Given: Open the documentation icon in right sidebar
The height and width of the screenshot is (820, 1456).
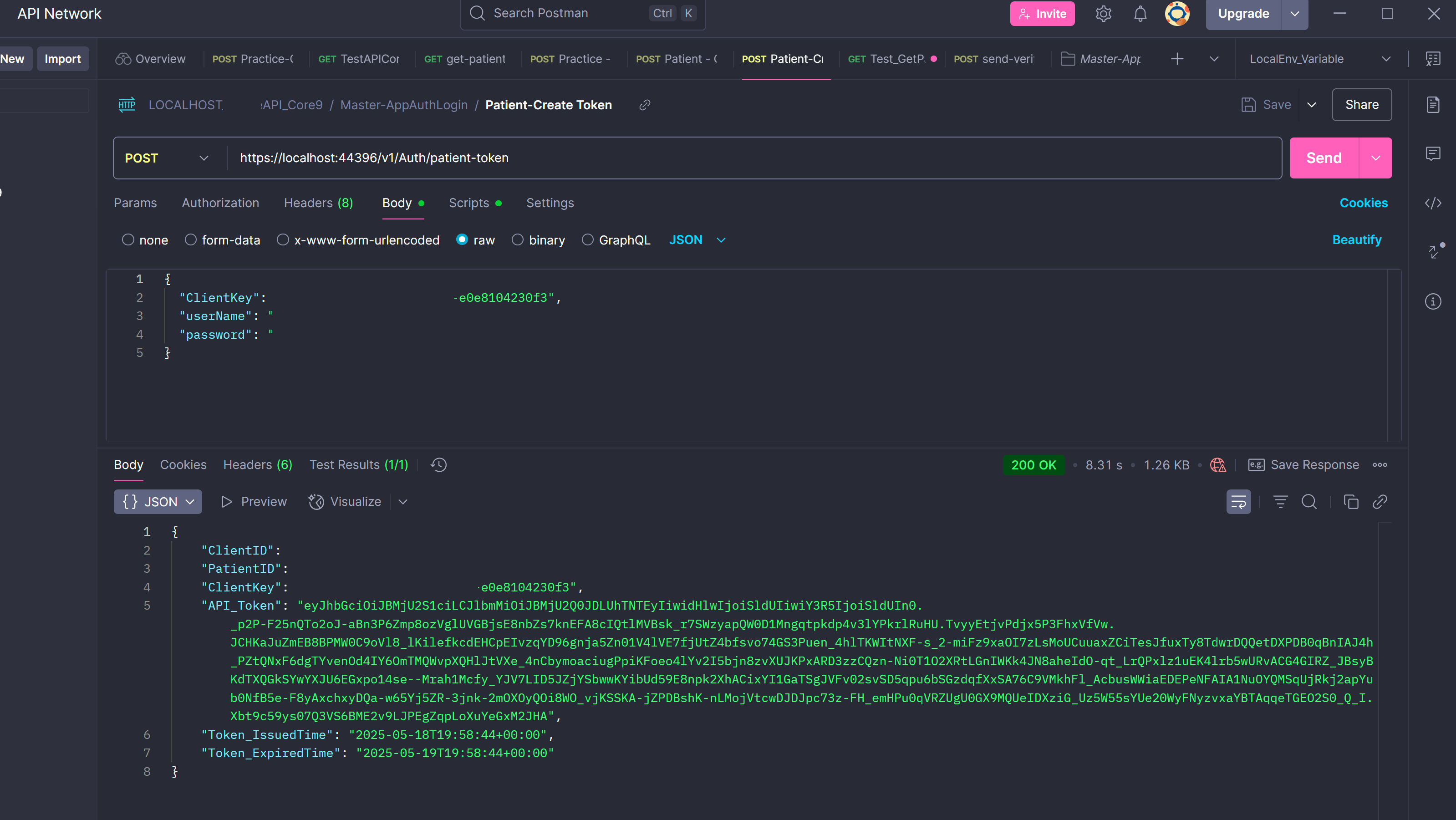Looking at the screenshot, I should click(x=1433, y=105).
